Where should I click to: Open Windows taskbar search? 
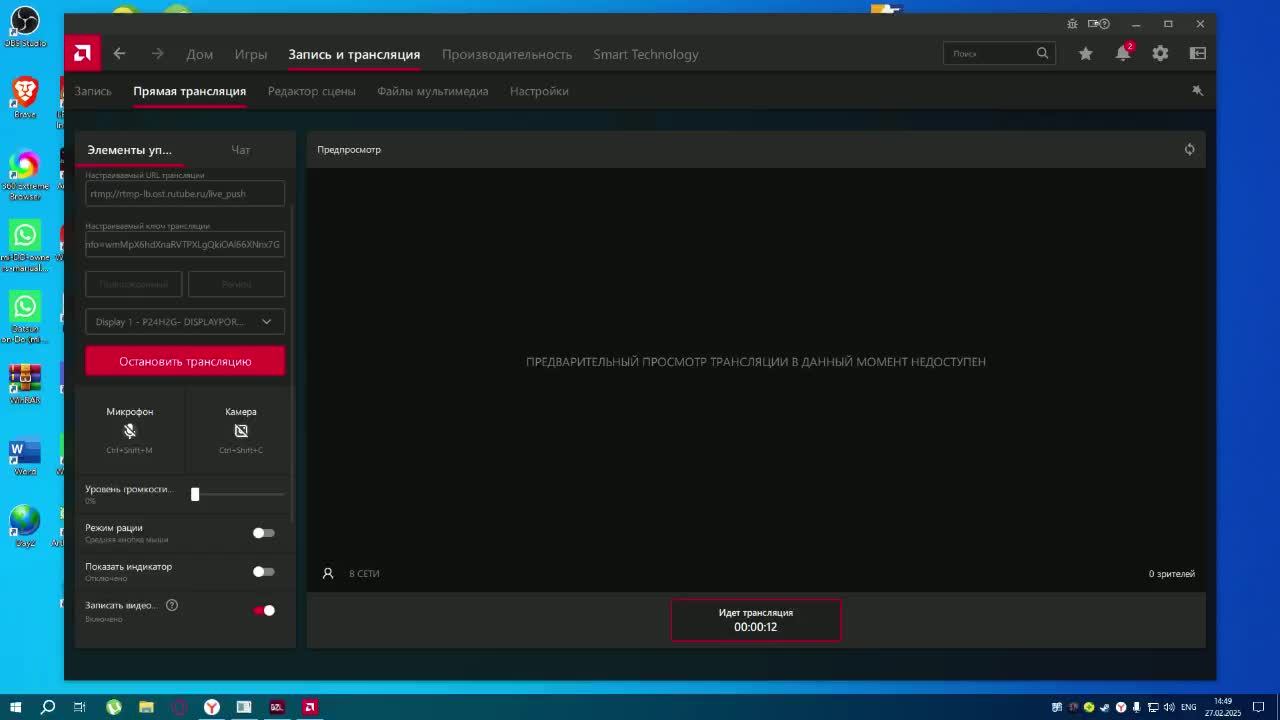(x=47, y=707)
